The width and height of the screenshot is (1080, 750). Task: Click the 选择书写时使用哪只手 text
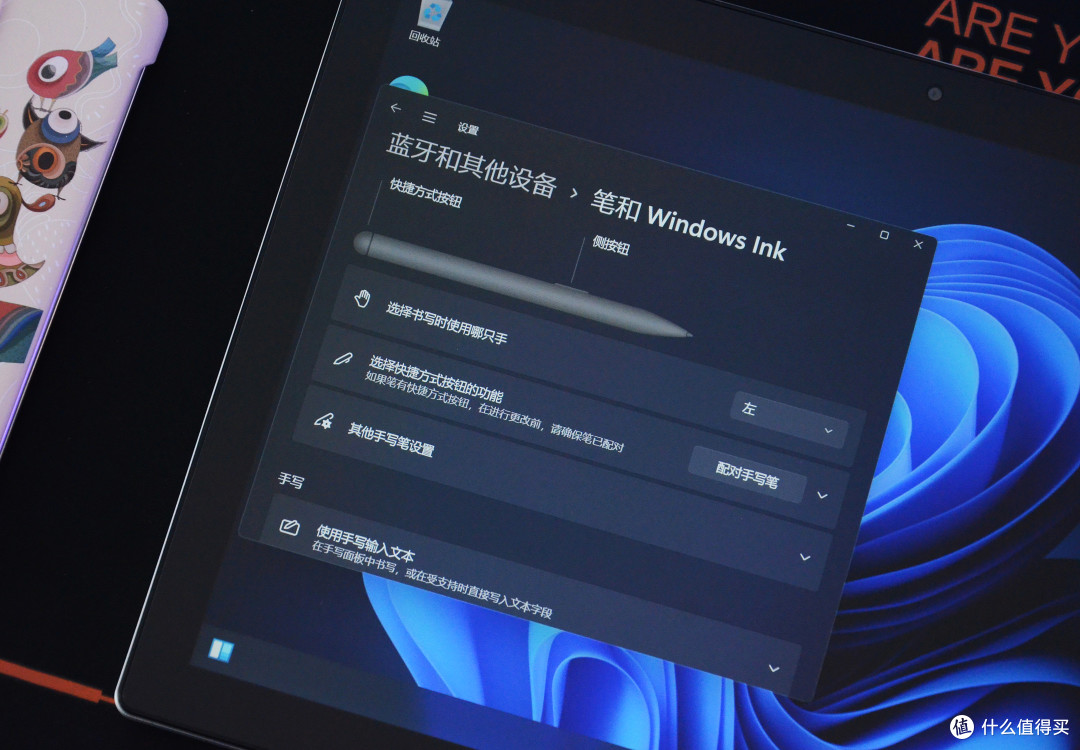coord(446,322)
